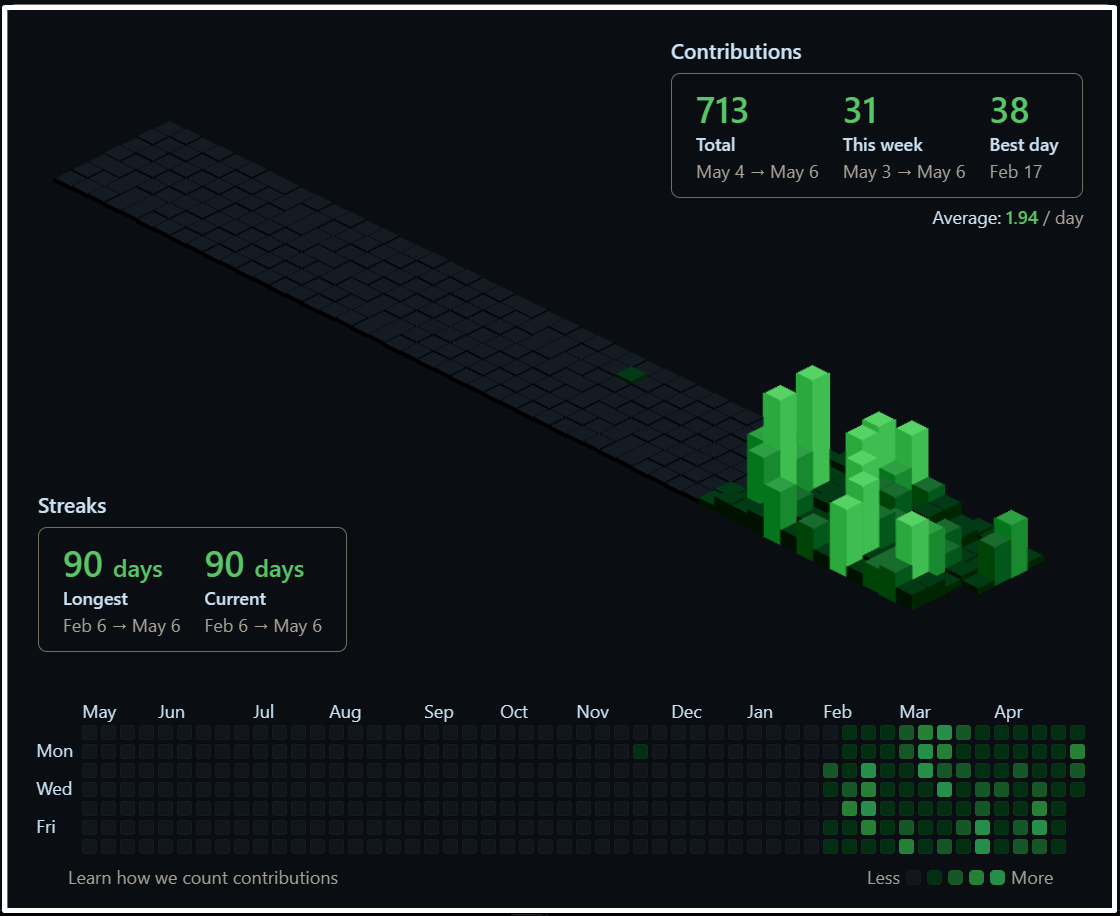The width and height of the screenshot is (1120, 916).
Task: Click the 713 total contributions number
Action: [x=721, y=111]
